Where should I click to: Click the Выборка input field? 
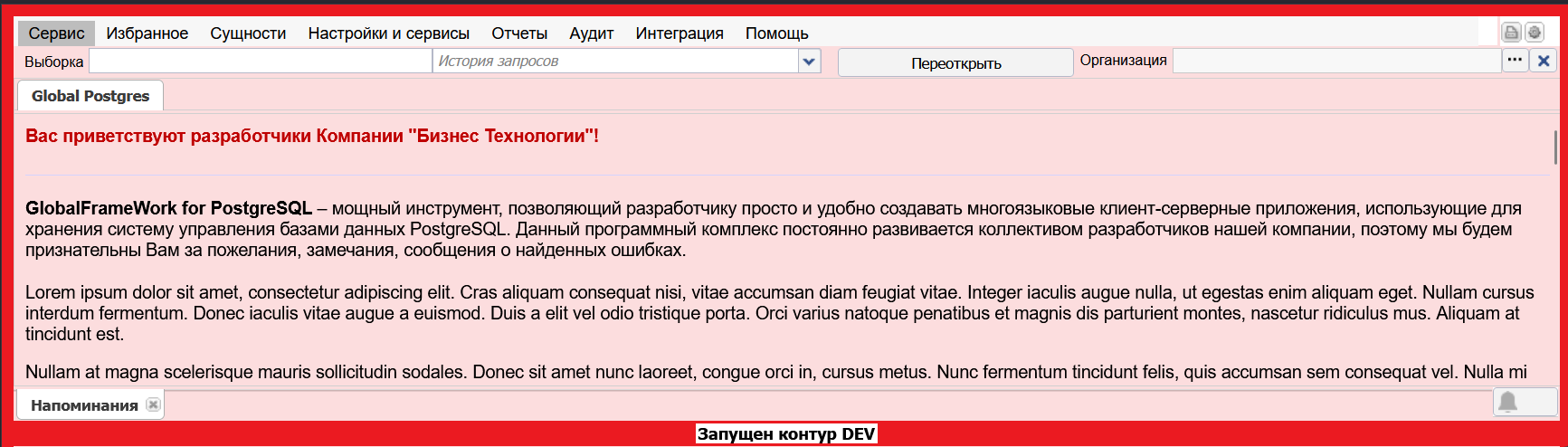tap(260, 62)
